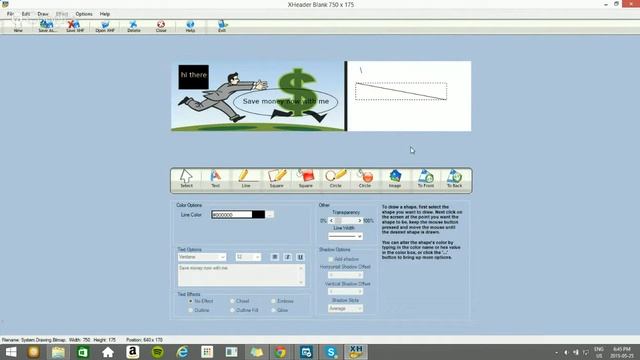640x360 pixels.
Task: Click the Delete toolbar icon
Action: tap(133, 27)
